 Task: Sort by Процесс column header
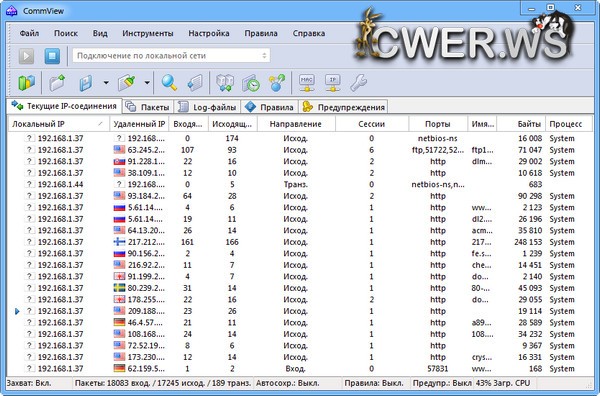point(569,124)
